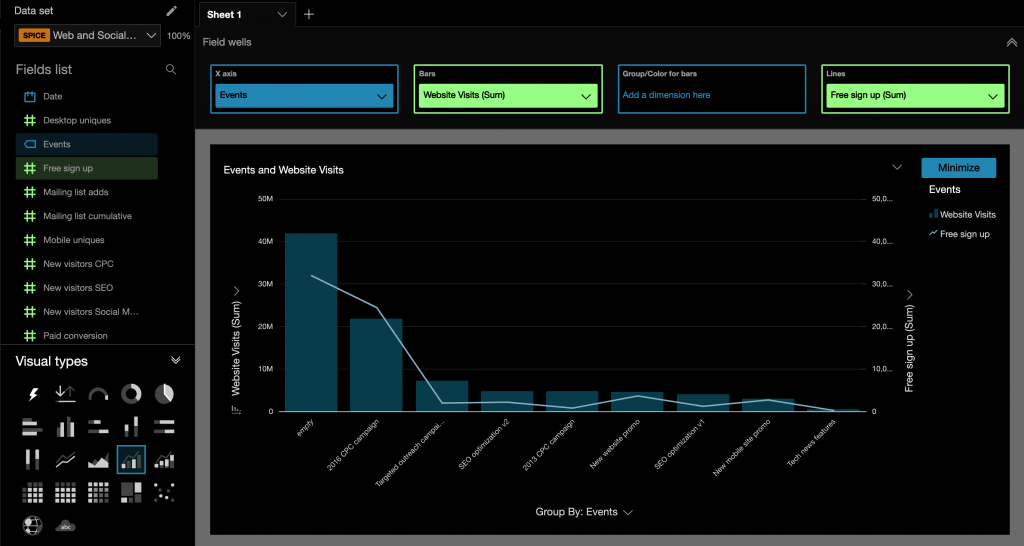Select the Mailing list adds field
Image resolution: width=1024 pixels, height=546 pixels.
pyautogui.click(x=76, y=192)
